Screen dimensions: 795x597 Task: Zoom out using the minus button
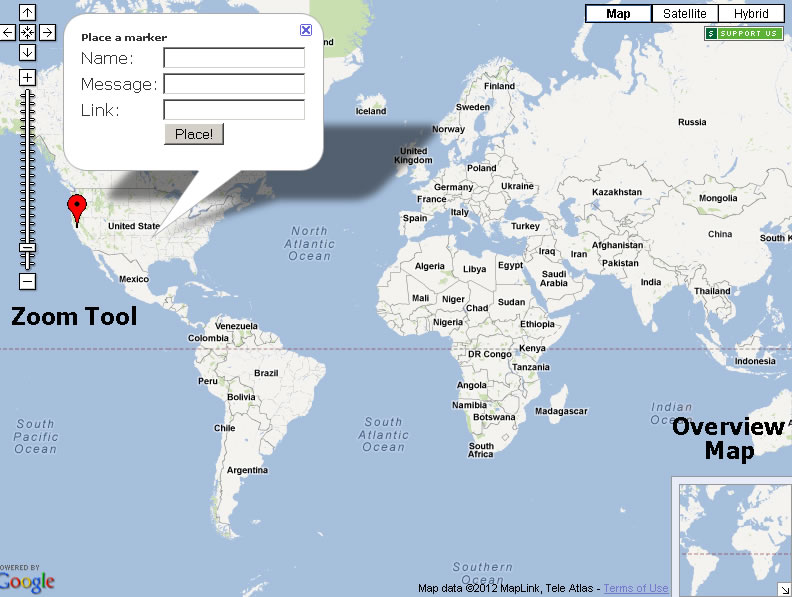click(x=27, y=282)
